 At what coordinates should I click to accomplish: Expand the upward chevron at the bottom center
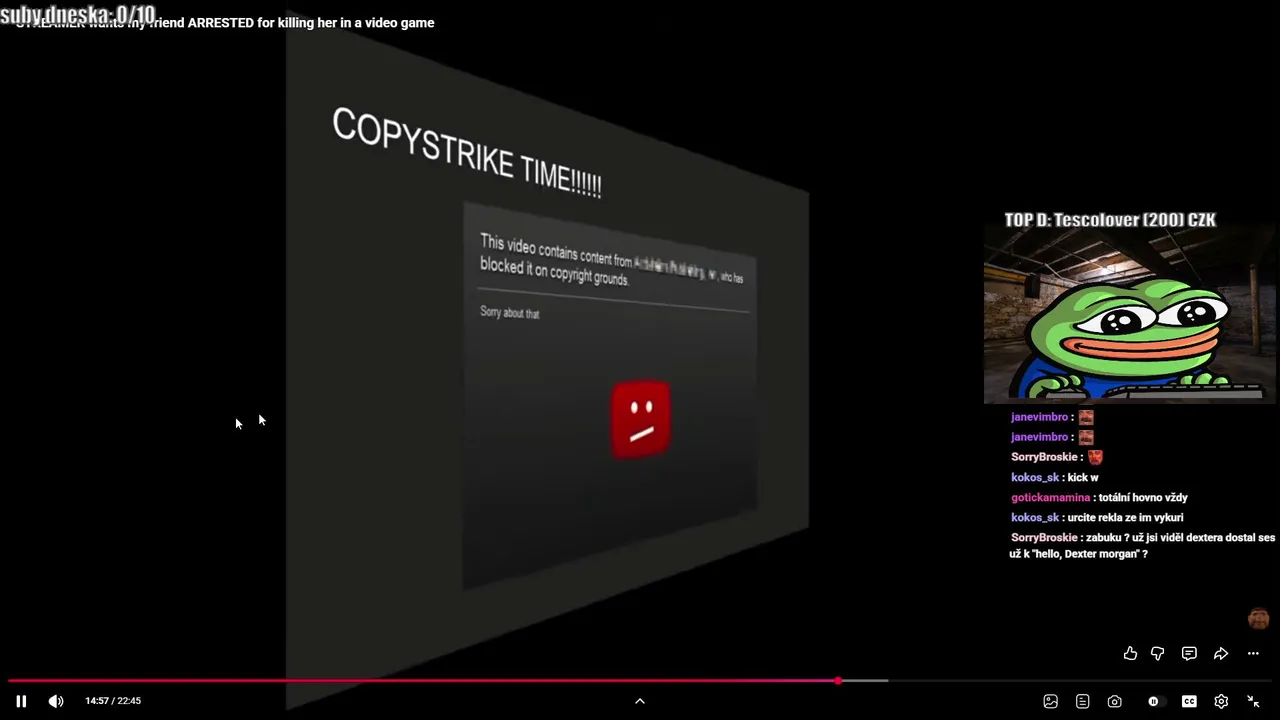click(640, 701)
